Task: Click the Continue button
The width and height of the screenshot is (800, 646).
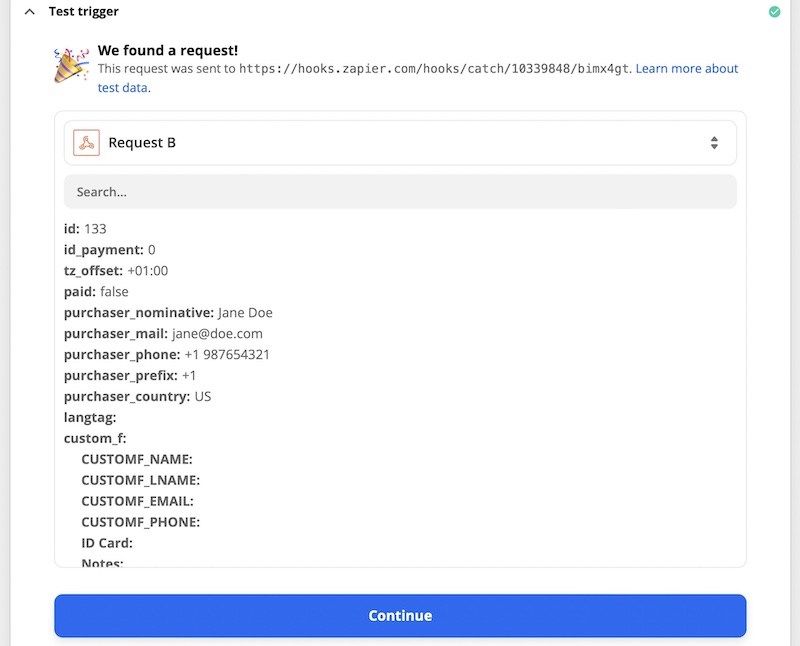Action: coord(400,615)
